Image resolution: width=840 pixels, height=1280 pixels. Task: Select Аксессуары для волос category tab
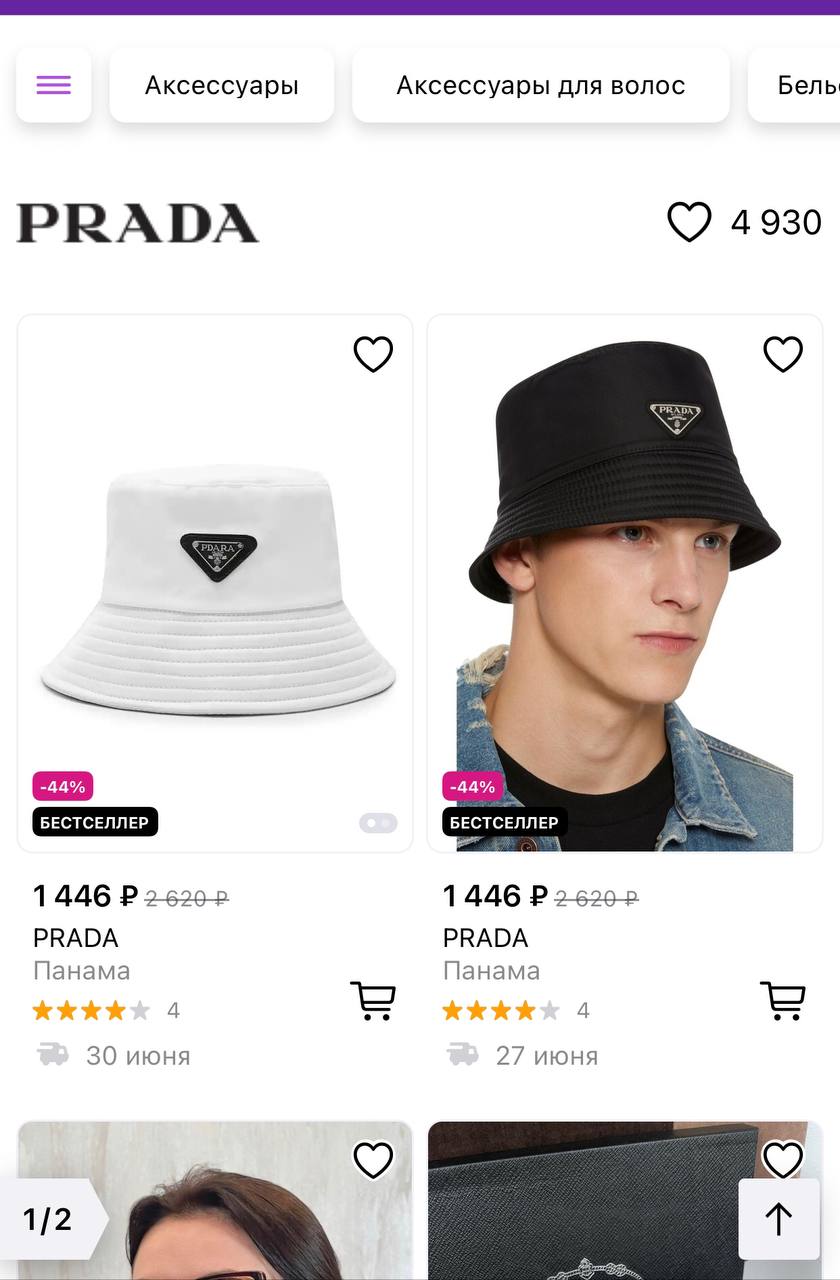pyautogui.click(x=540, y=85)
